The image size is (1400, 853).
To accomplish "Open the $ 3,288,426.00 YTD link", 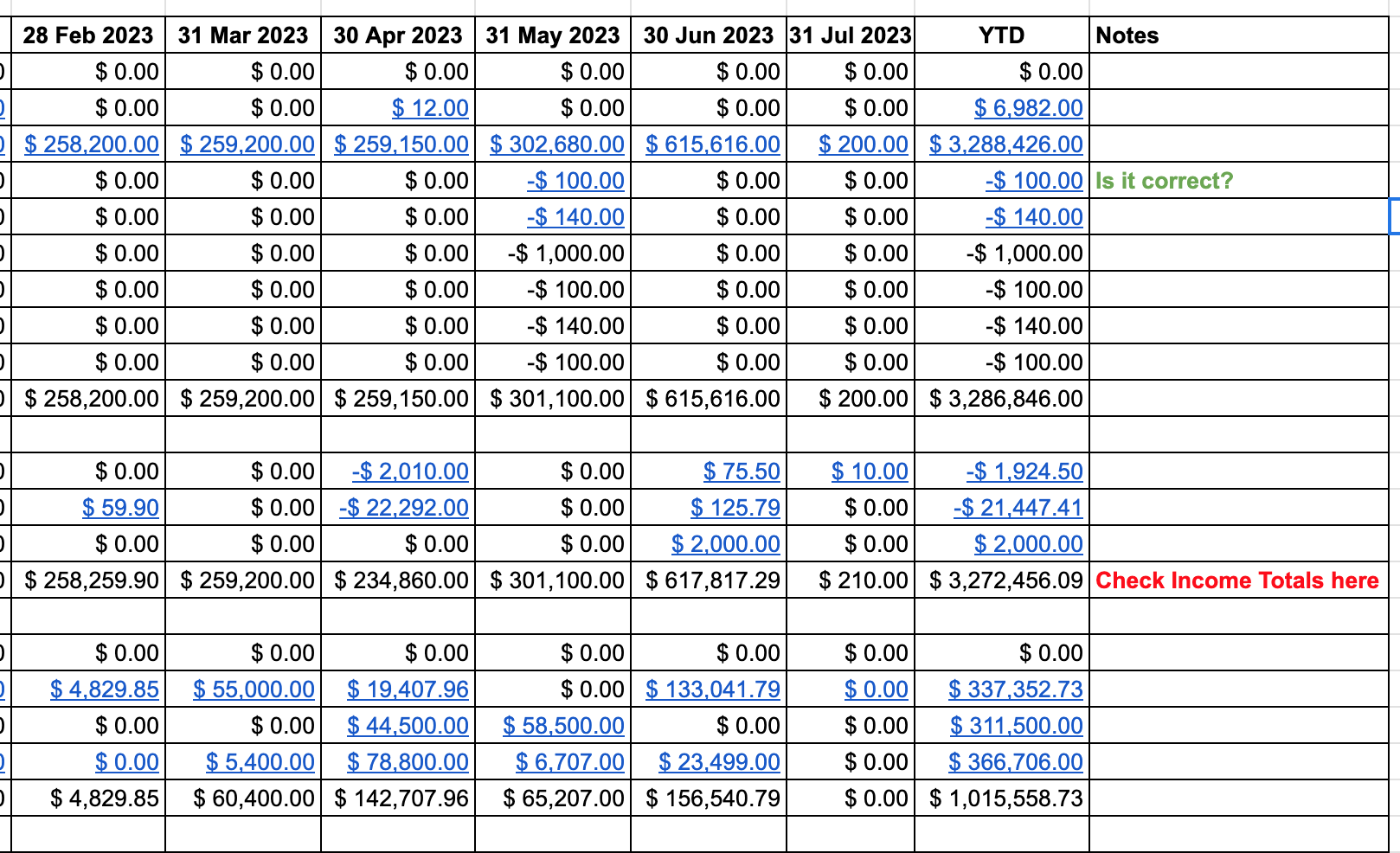I will (1006, 144).
